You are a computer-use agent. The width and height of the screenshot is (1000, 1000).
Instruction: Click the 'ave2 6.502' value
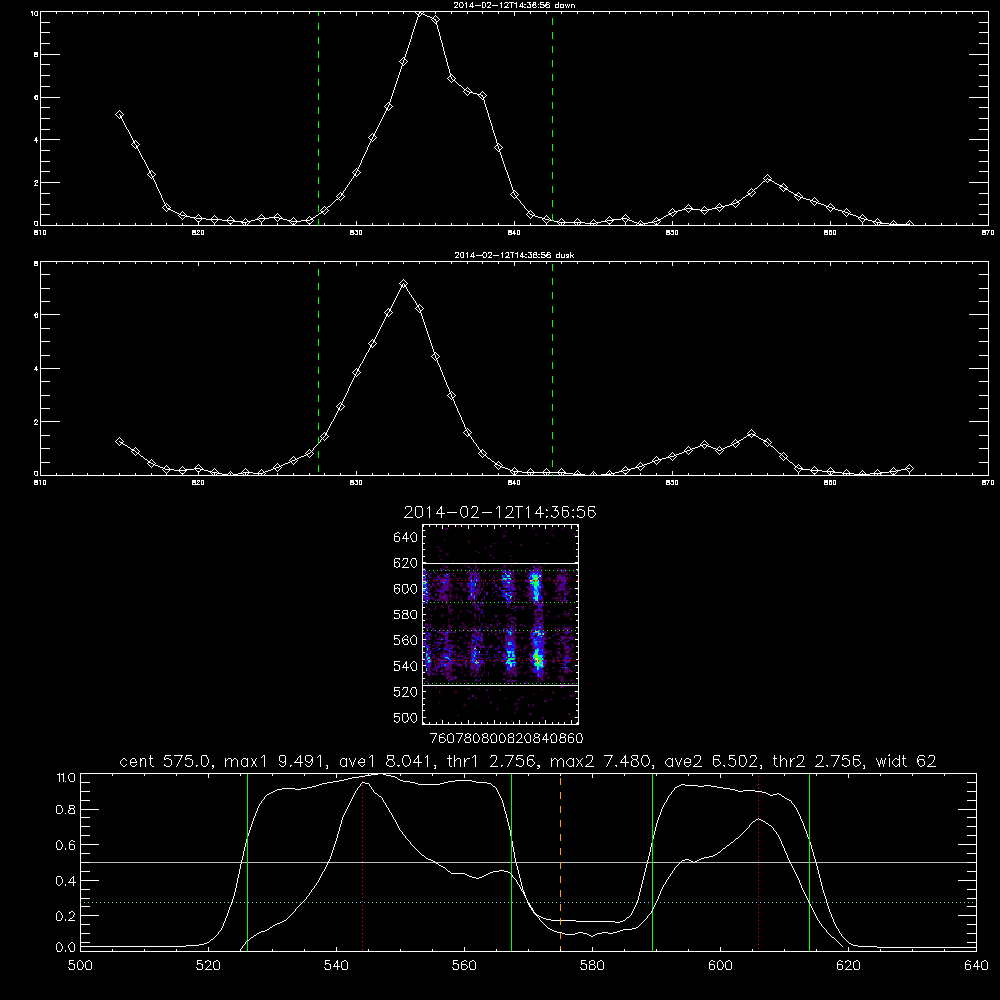pyautogui.click(x=712, y=761)
